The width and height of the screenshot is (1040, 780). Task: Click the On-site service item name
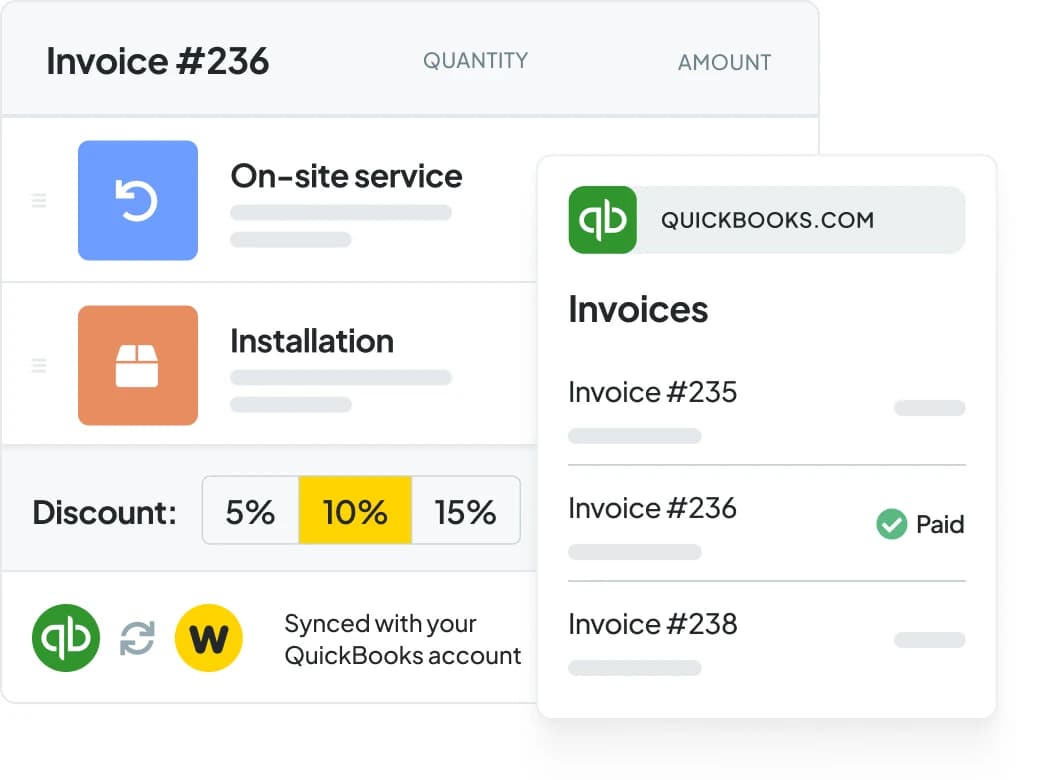[346, 176]
